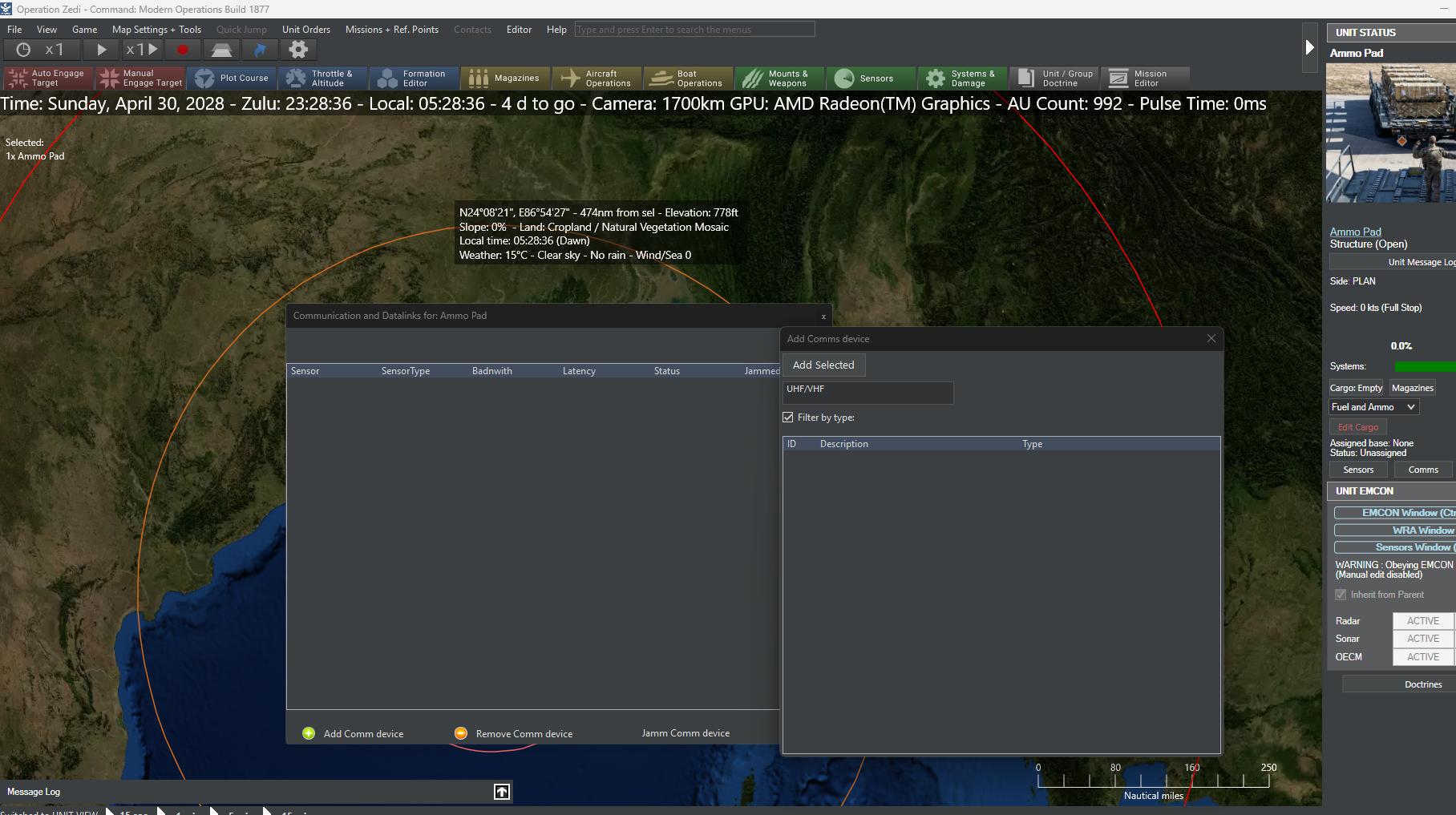Open the Throttle & Altitude tool
This screenshot has width=1456, height=815.
tap(322, 78)
